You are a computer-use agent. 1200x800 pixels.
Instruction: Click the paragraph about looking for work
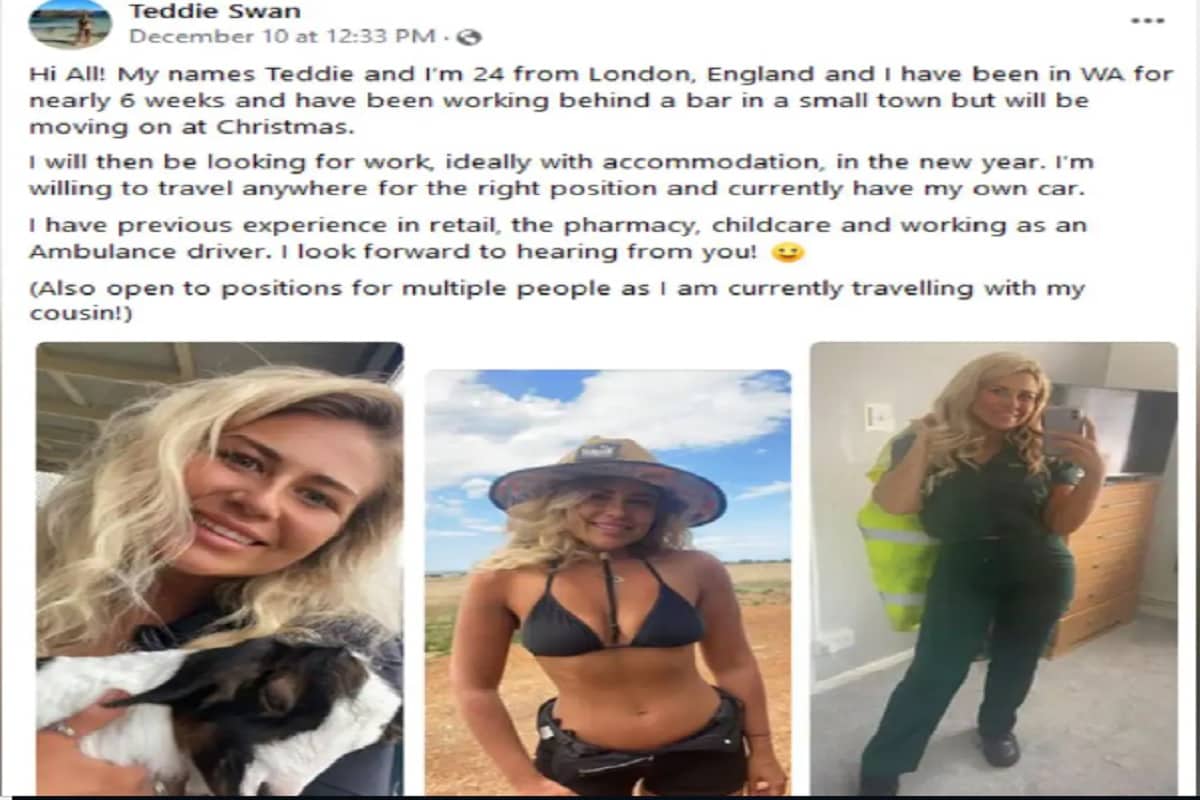[561, 175]
